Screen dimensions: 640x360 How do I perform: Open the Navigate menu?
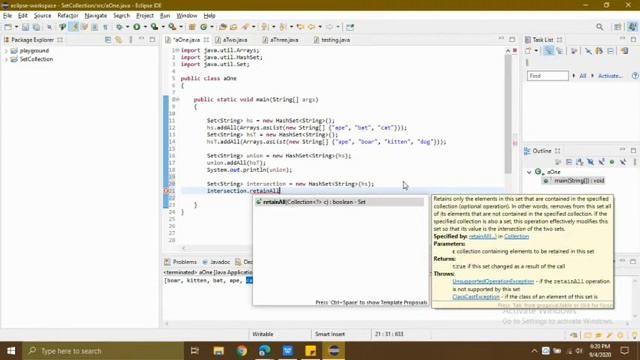pos(96,16)
